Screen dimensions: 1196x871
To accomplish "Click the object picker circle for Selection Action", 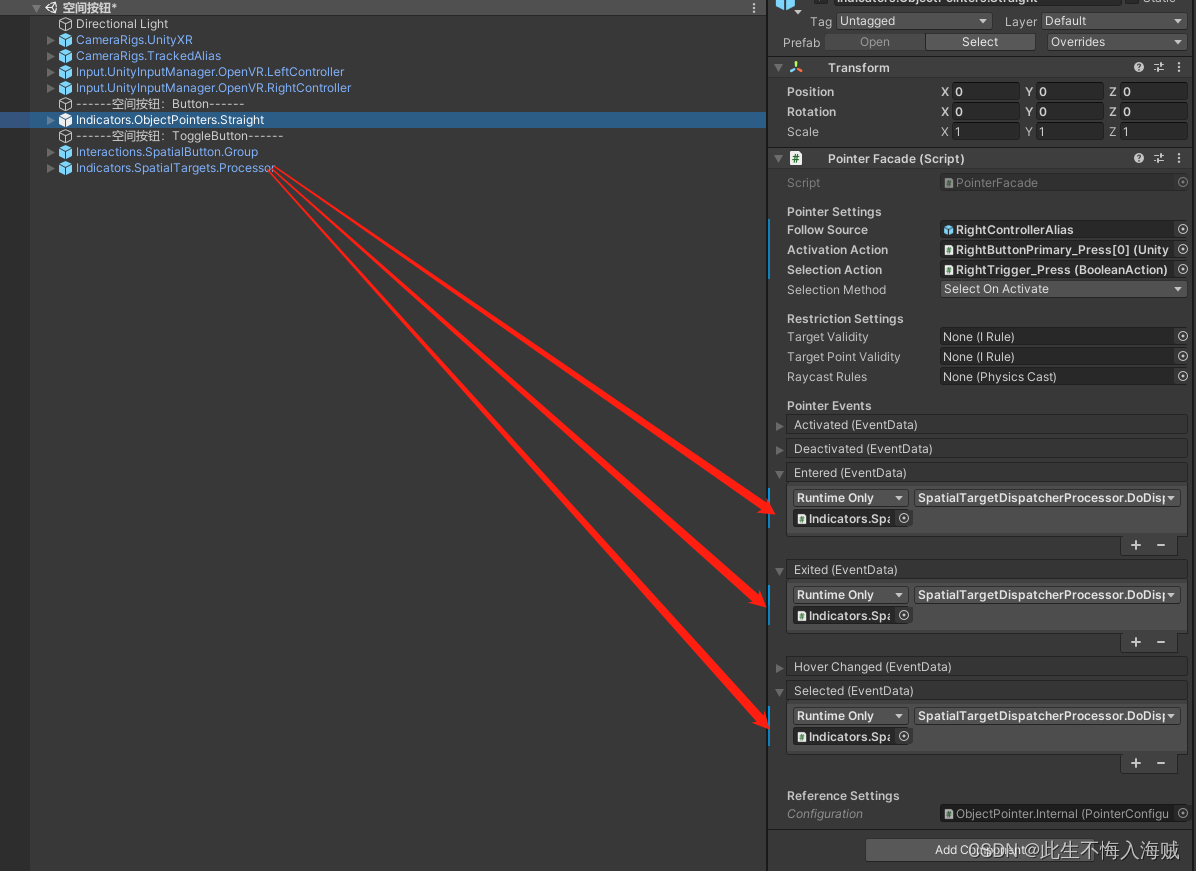I will tap(1182, 269).
